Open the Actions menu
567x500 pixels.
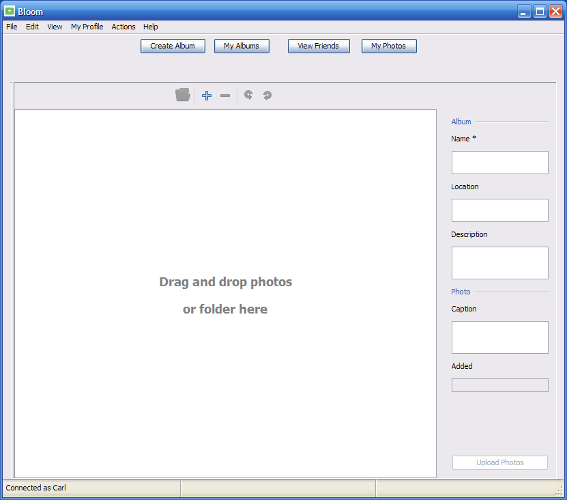coord(123,27)
